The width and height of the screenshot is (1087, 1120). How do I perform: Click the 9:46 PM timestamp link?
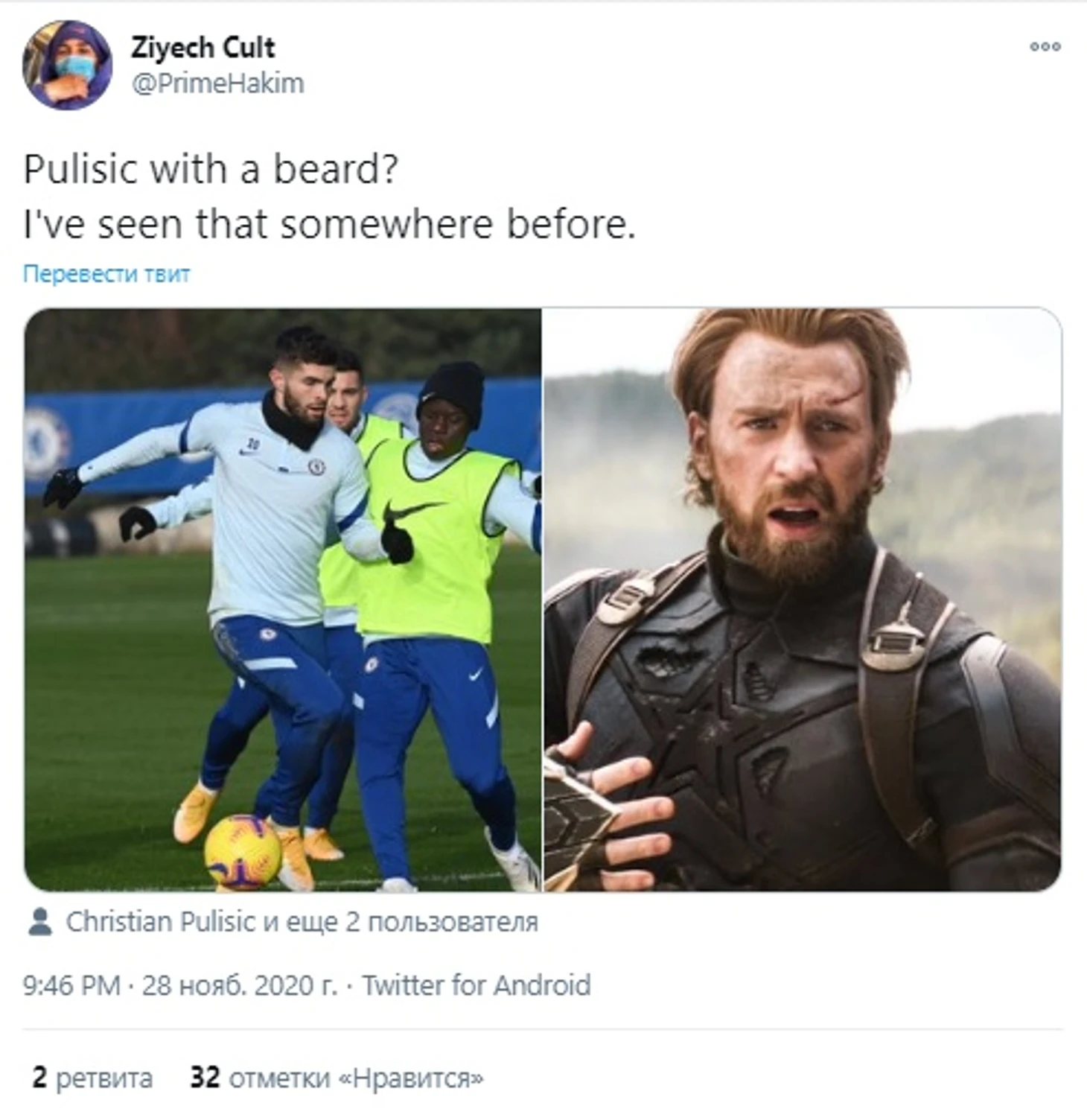coord(71,986)
